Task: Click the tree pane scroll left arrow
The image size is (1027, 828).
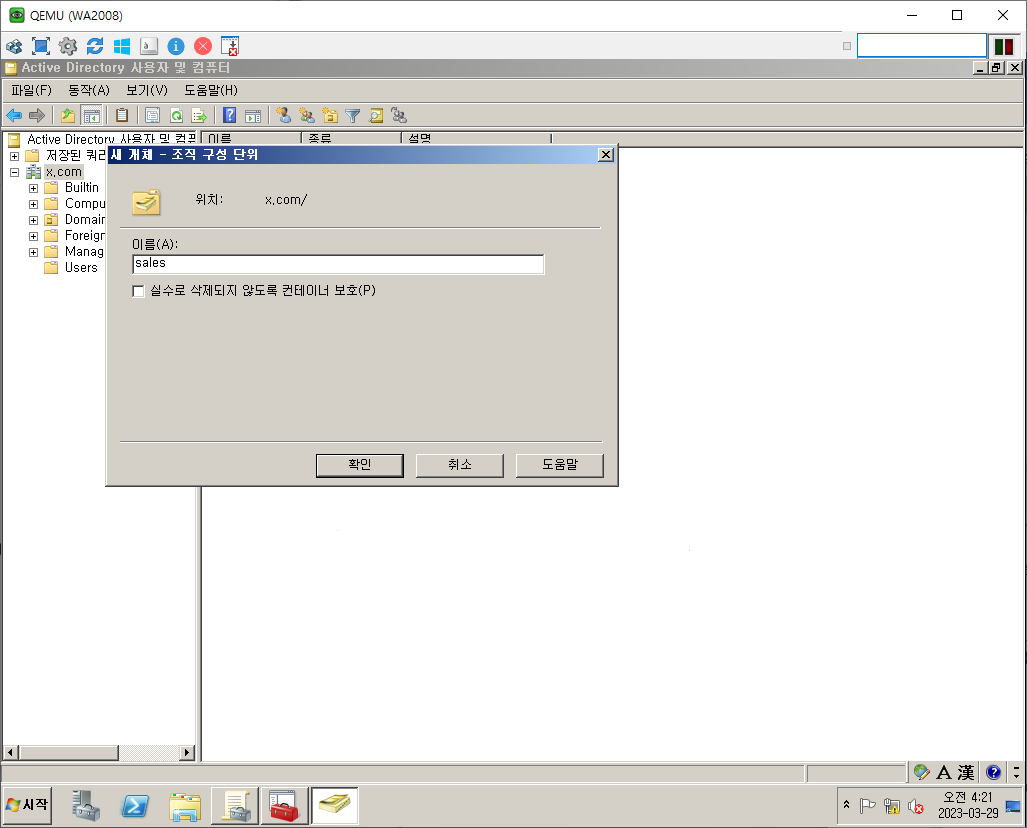Action: pos(10,753)
